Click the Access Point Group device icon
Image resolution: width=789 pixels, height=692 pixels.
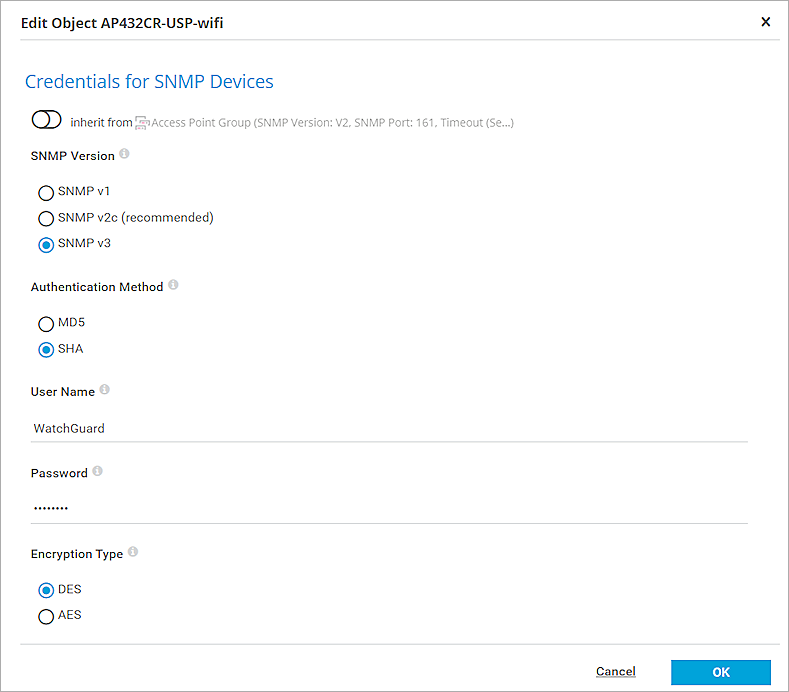(x=141, y=123)
